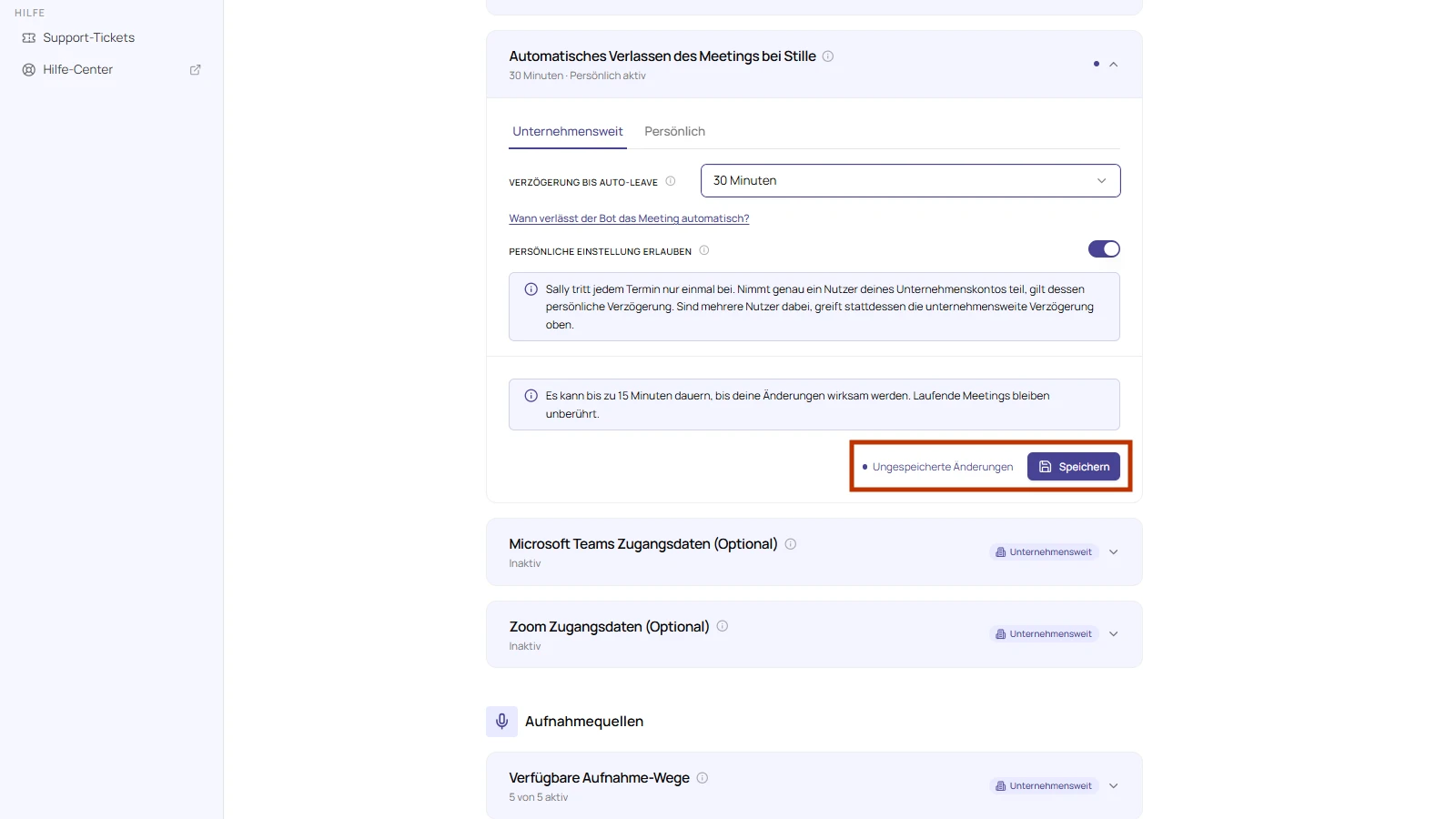Click the Zoom Zugangsdaten (Optional) heading
This screenshot has width=1456, height=819.
tap(609, 627)
